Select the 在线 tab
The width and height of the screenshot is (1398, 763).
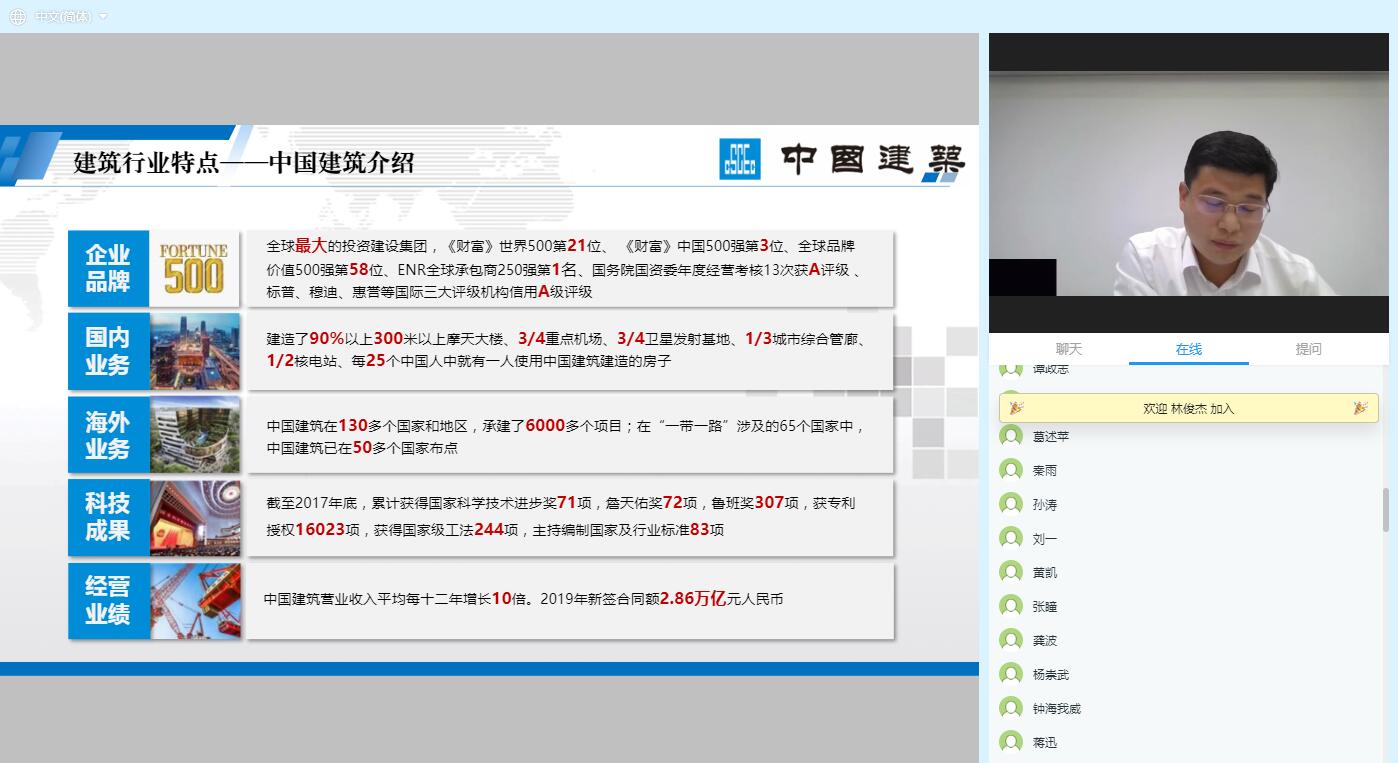click(1188, 349)
